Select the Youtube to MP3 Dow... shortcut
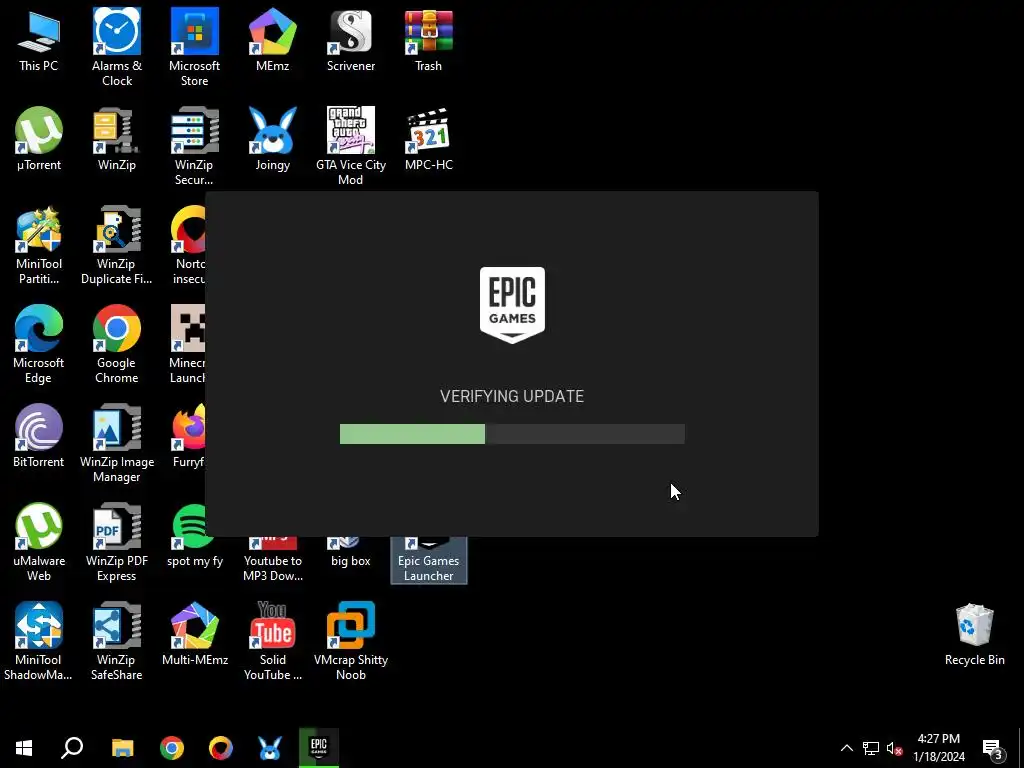1024x768 pixels. 273,560
